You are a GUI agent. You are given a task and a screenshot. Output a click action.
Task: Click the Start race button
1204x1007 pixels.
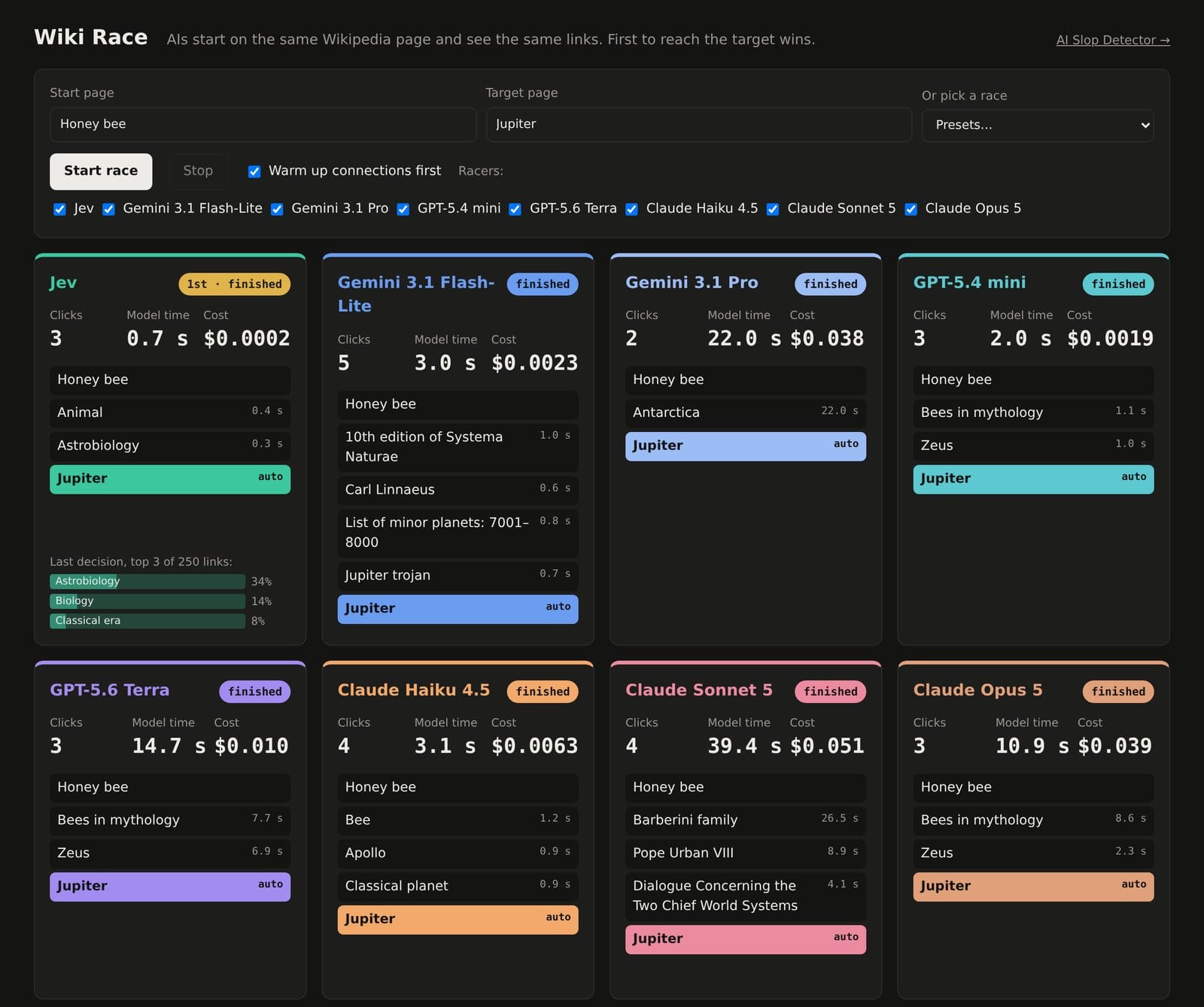coord(101,172)
